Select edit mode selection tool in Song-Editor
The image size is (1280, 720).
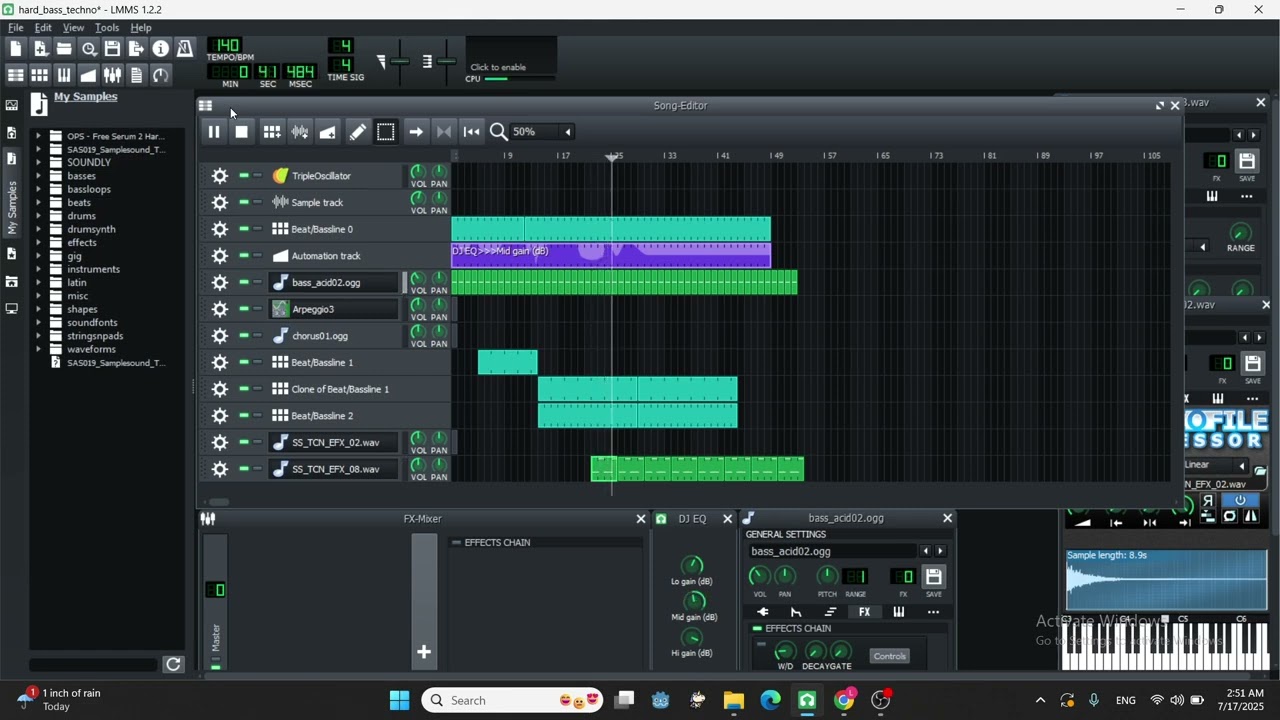pos(386,132)
